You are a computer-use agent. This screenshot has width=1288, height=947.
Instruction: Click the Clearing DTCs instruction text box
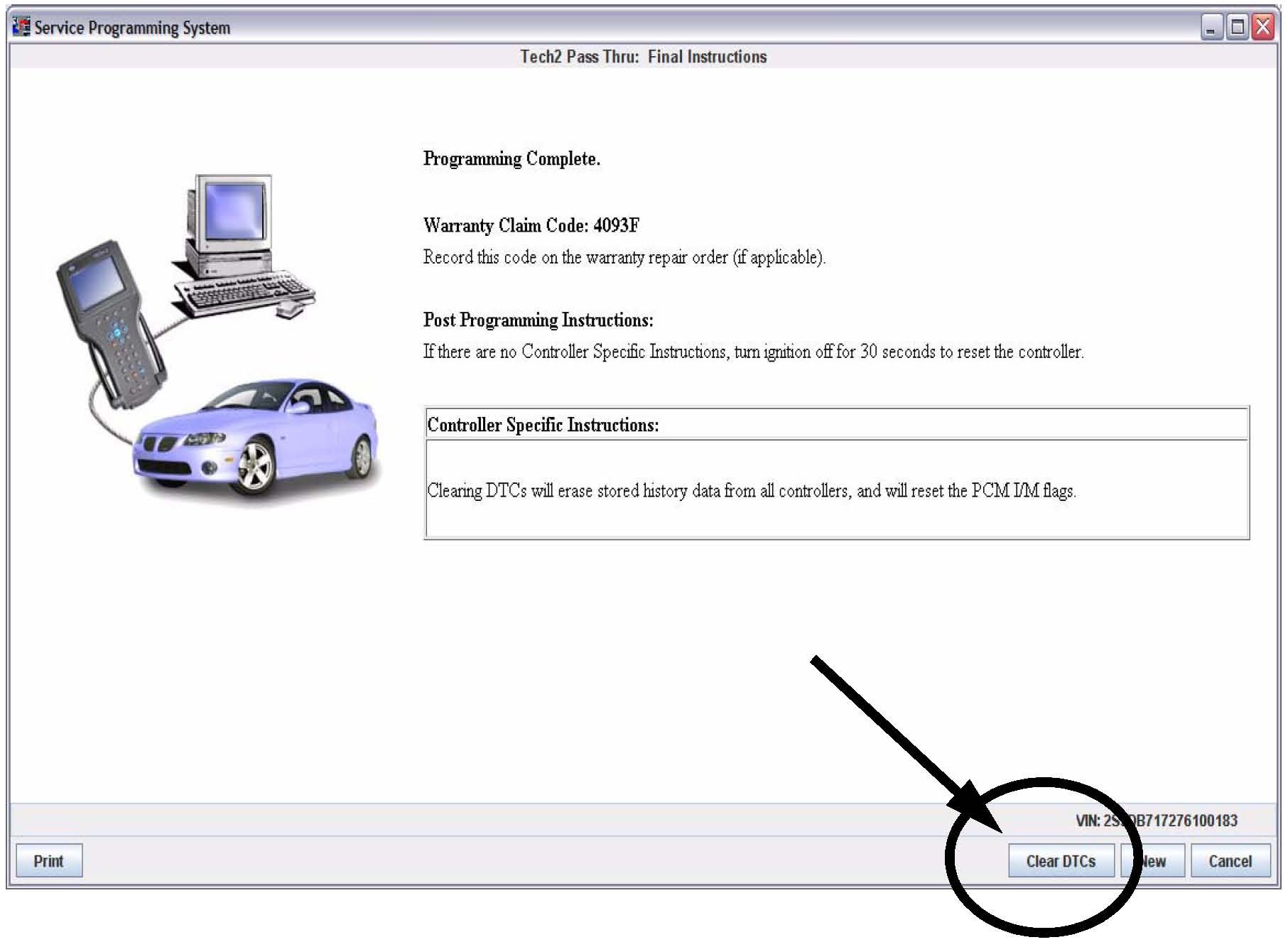tap(751, 490)
